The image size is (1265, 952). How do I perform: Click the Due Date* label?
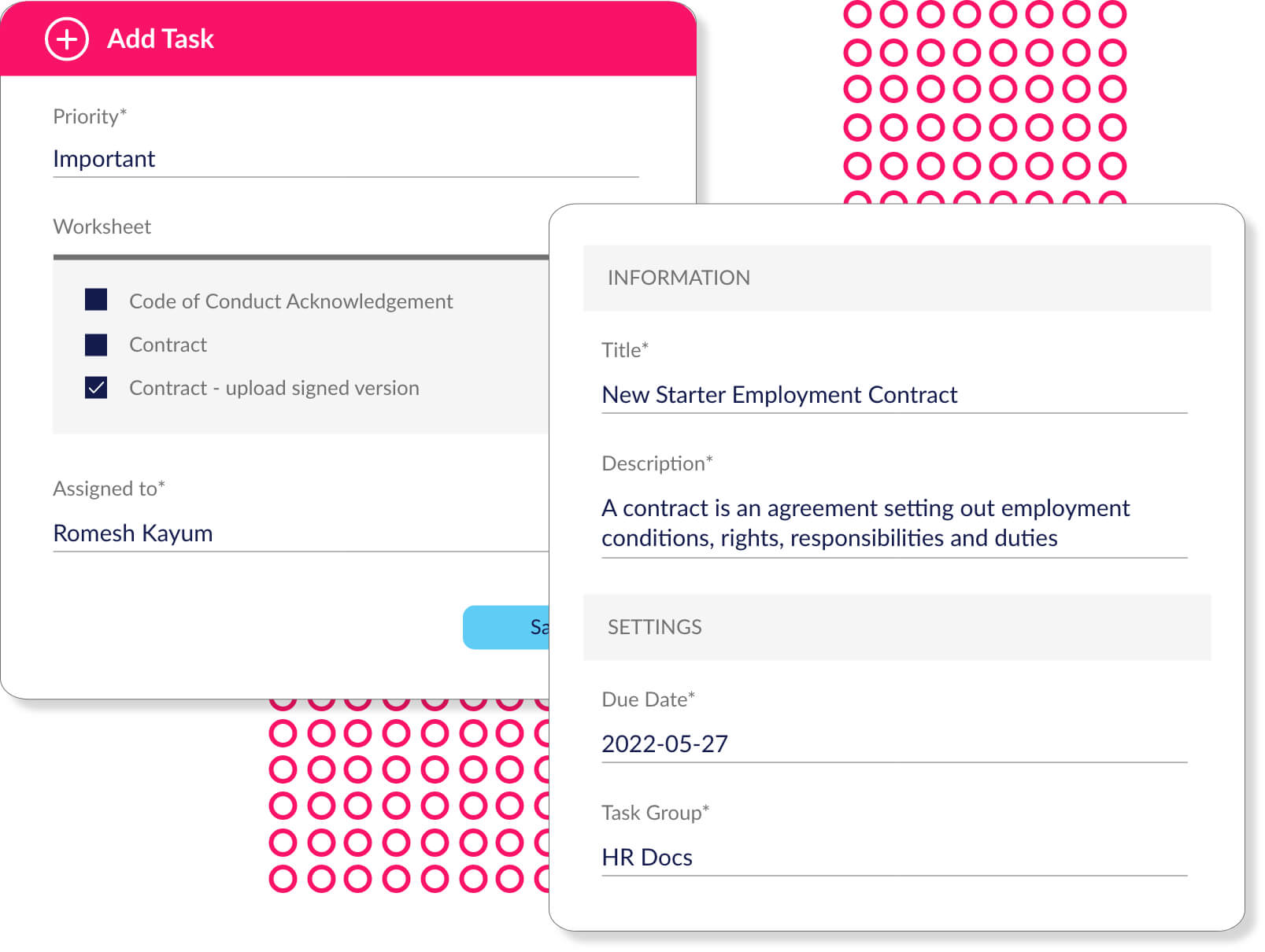(648, 699)
